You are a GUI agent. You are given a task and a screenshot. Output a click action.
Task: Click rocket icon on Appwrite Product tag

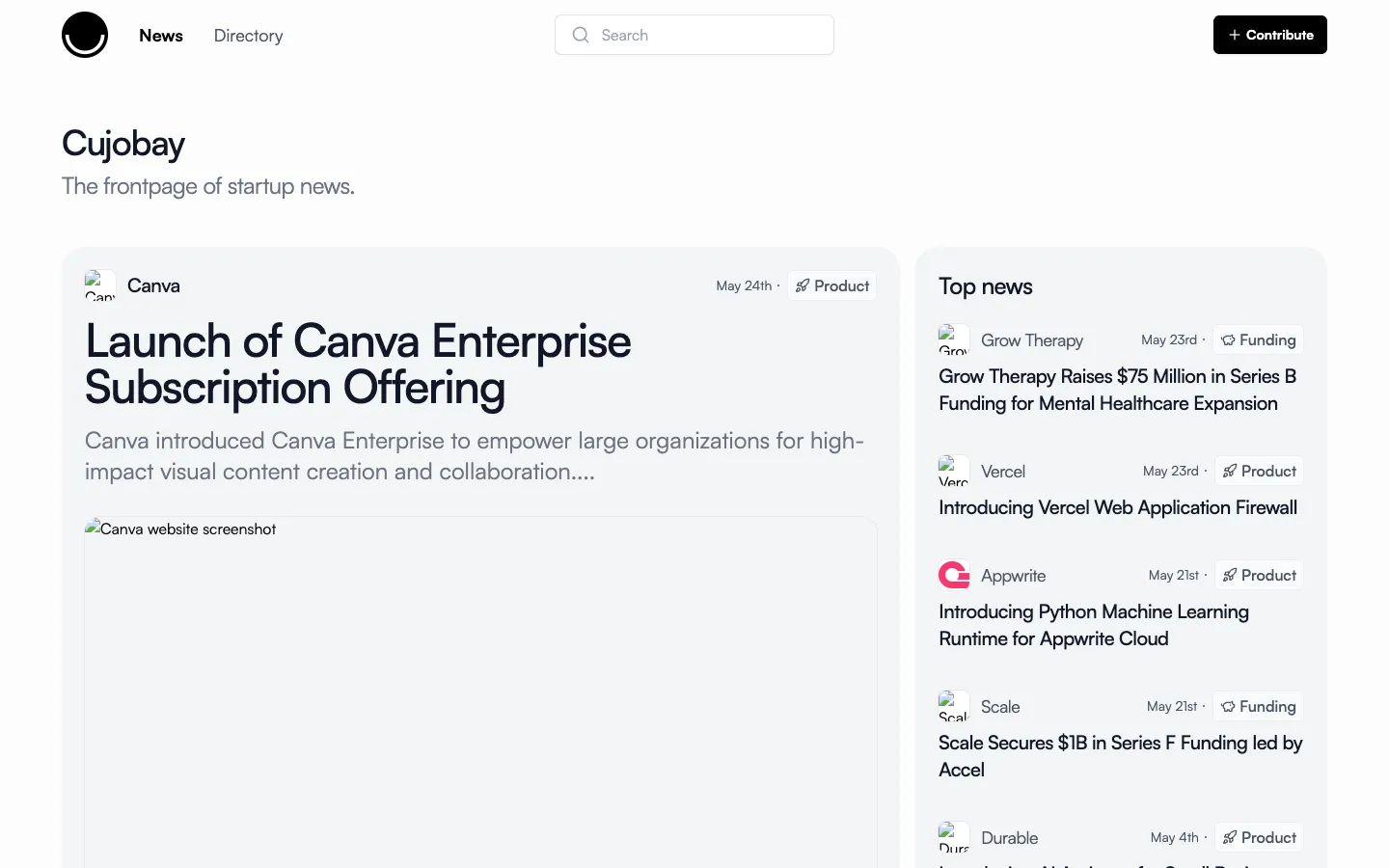click(1230, 575)
